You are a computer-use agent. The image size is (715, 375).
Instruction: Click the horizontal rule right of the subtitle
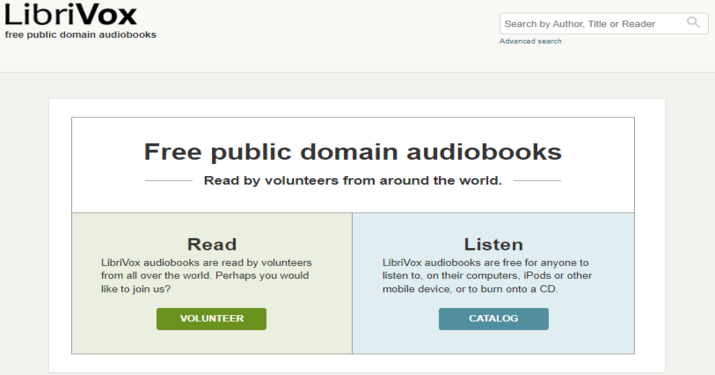(x=537, y=181)
